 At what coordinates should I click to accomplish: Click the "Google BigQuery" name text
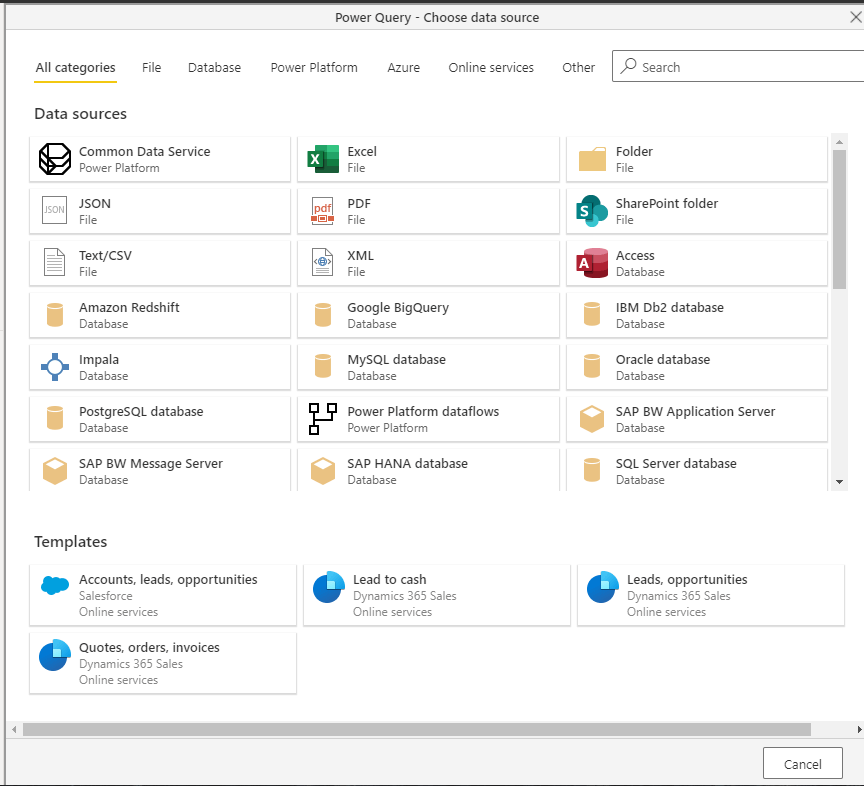[398, 308]
